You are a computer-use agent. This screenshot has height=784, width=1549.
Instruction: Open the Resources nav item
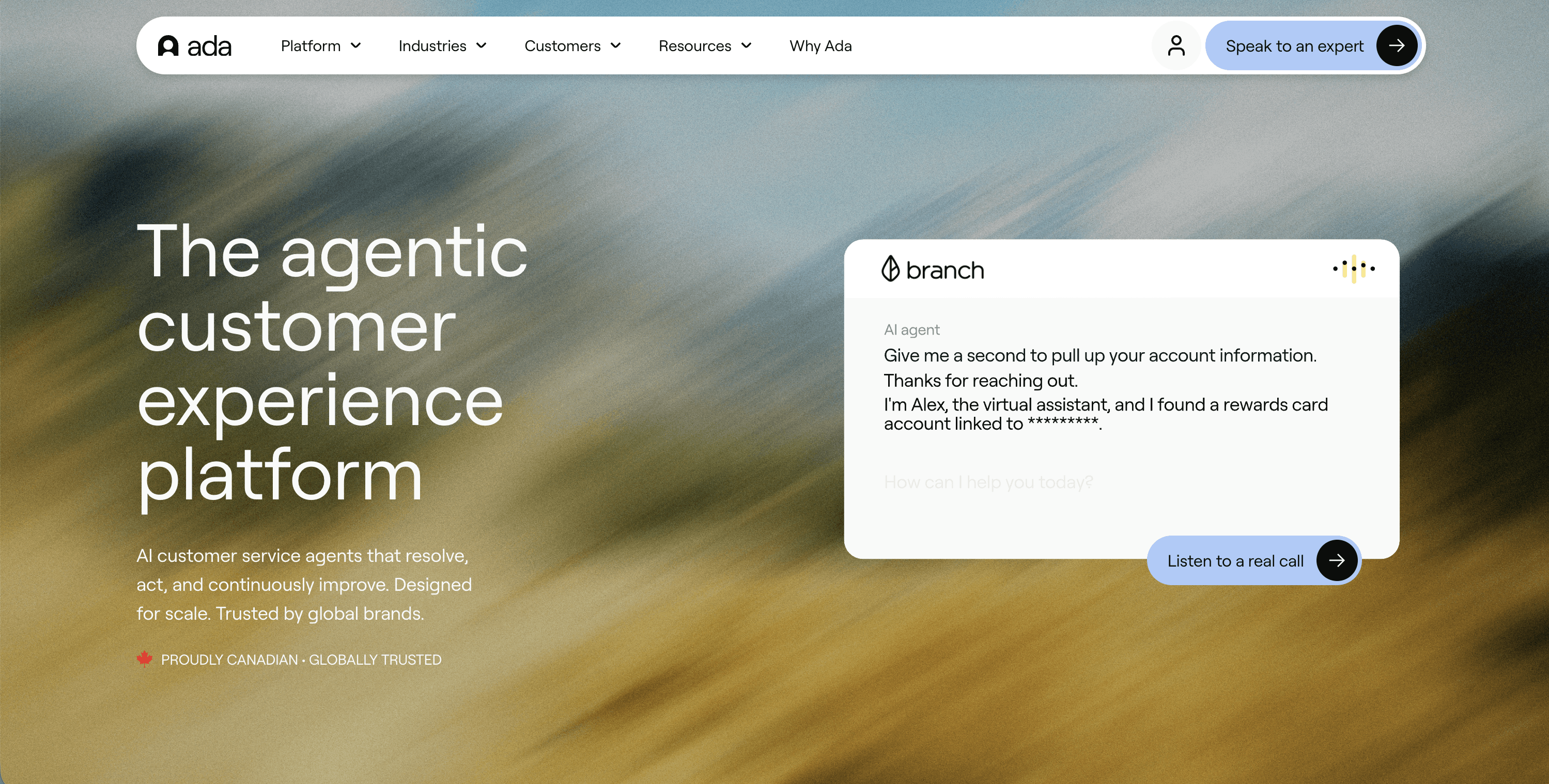coord(705,45)
